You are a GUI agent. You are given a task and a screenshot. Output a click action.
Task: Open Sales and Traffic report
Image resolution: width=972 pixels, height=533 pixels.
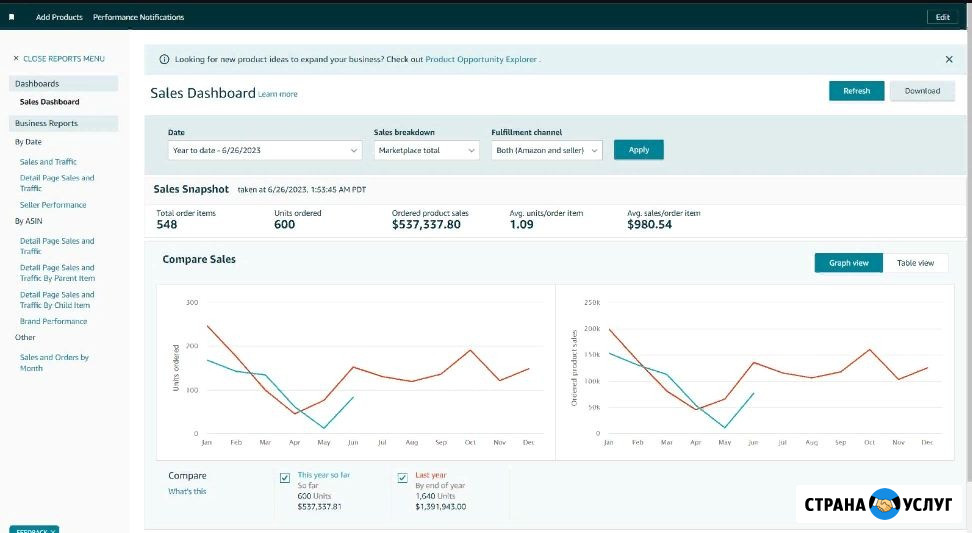(x=48, y=162)
